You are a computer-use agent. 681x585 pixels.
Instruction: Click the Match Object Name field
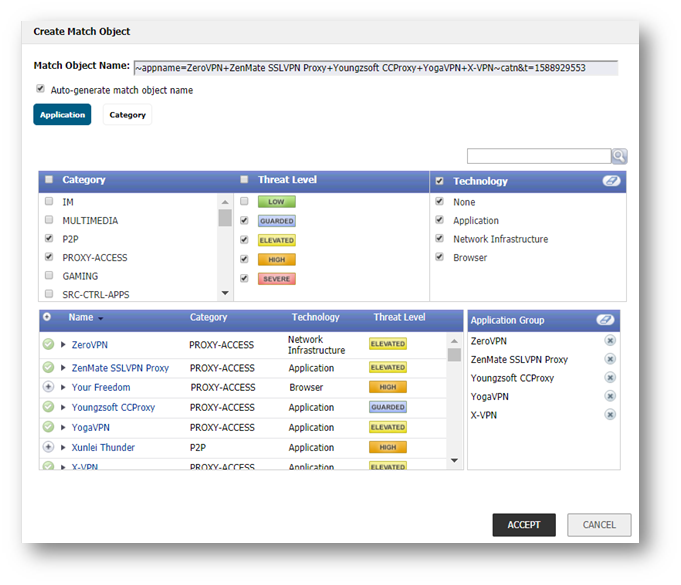pyautogui.click(x=375, y=68)
